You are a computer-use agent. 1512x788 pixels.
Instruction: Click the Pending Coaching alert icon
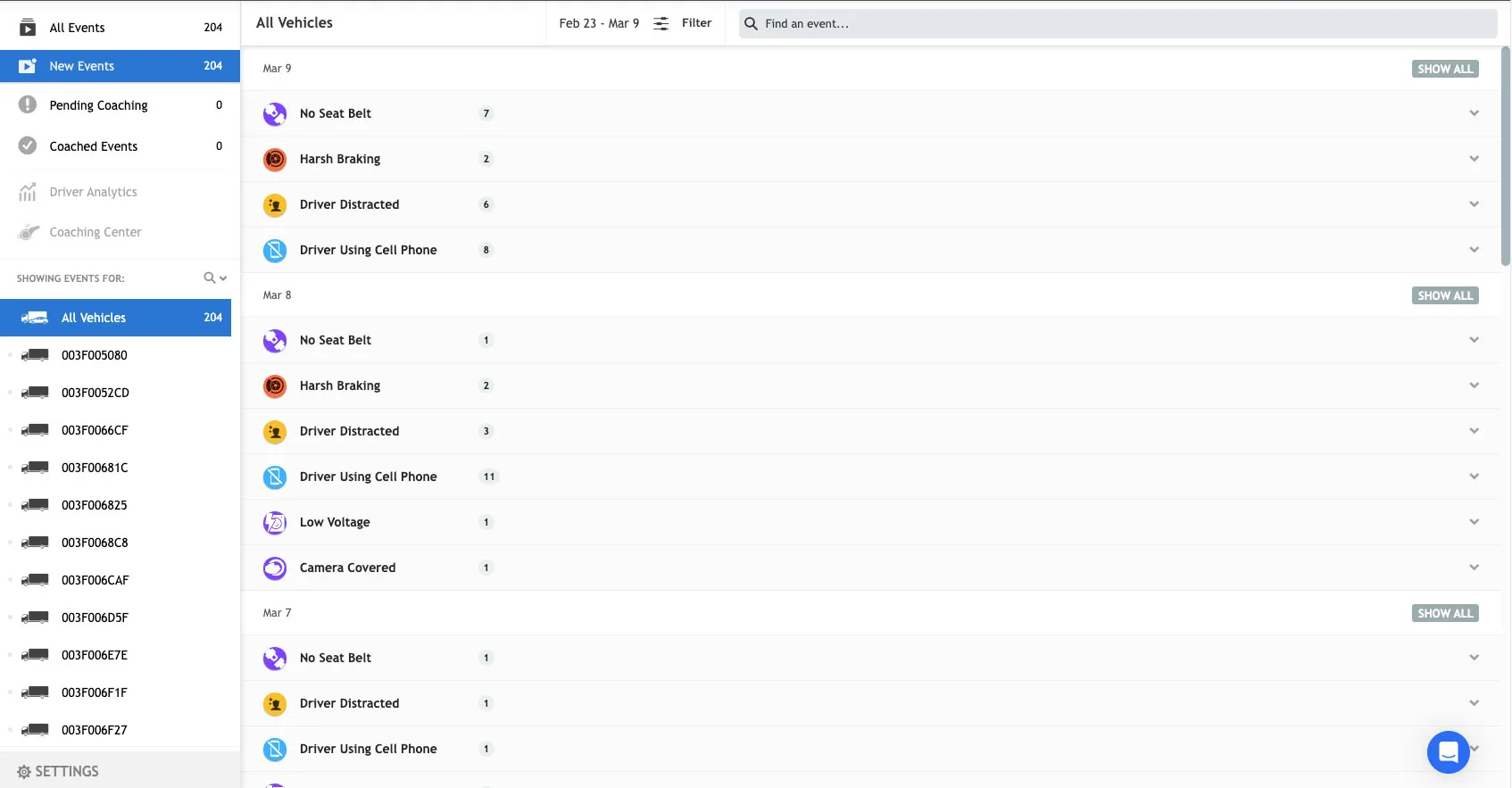click(28, 104)
